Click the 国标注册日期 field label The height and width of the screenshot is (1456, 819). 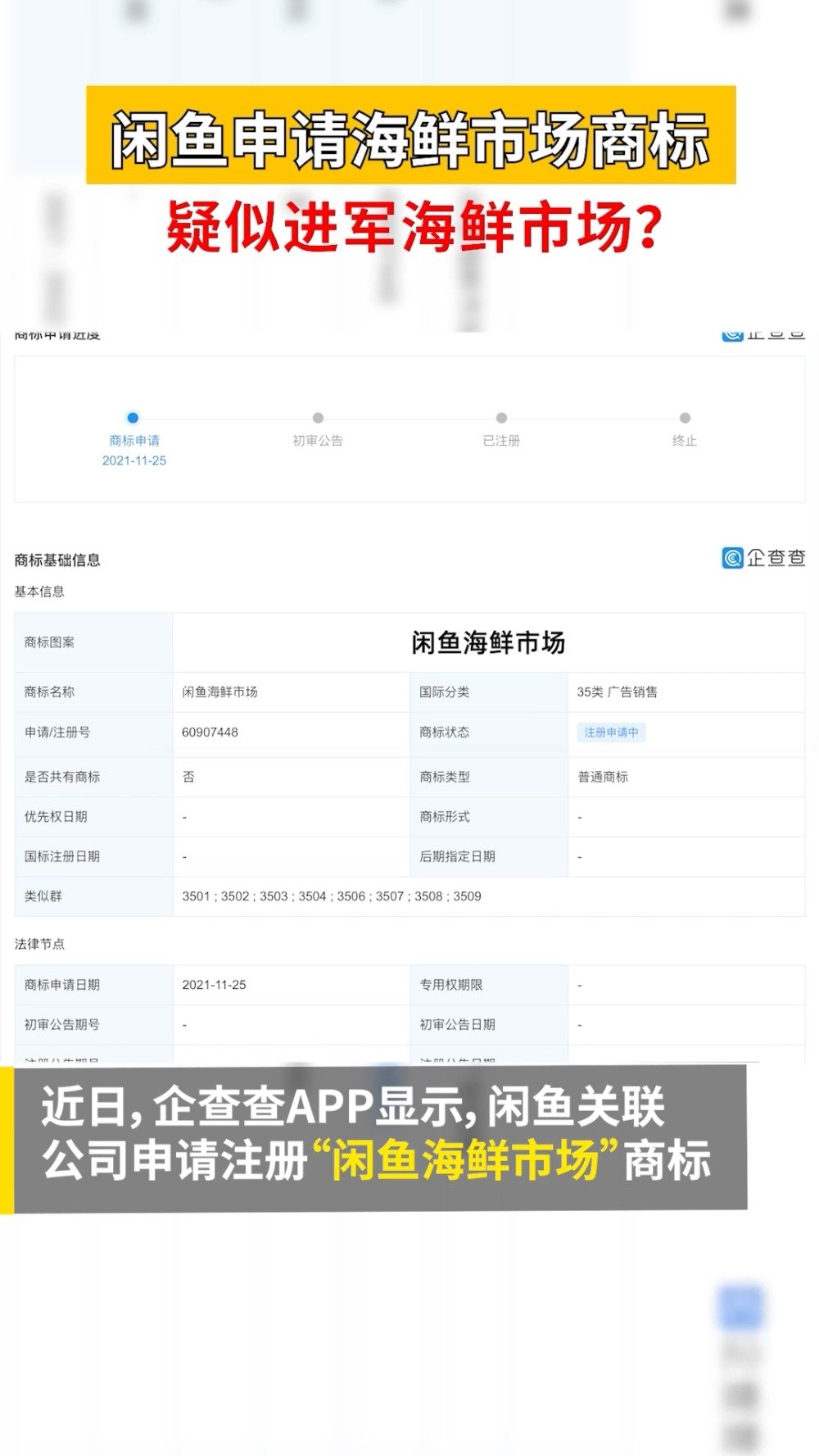click(62, 856)
